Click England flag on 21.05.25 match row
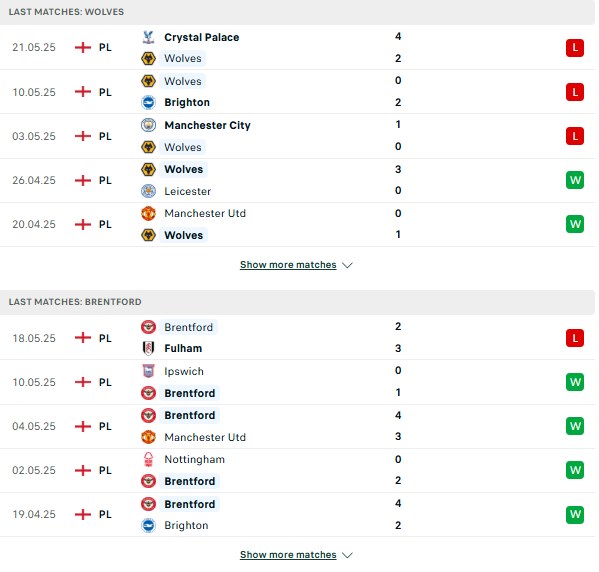This screenshot has width=599, height=572. [x=83, y=47]
